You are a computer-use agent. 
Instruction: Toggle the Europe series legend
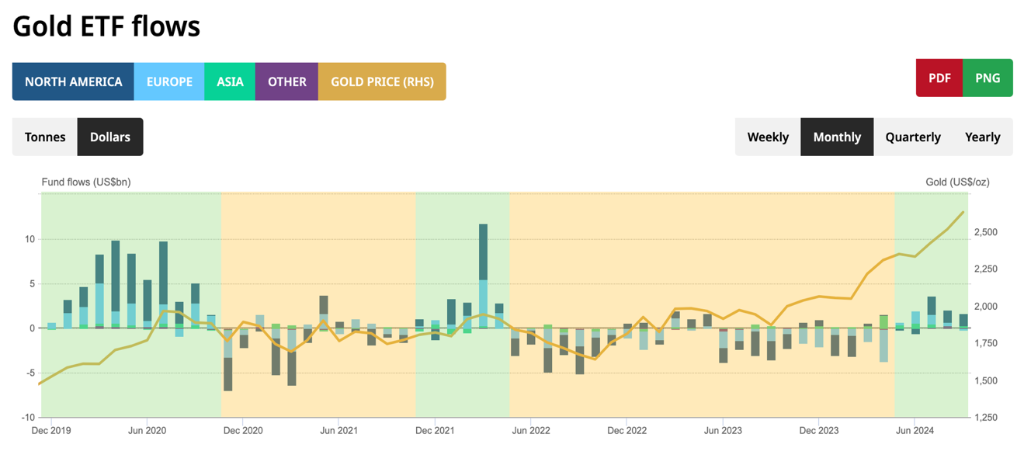[169, 82]
